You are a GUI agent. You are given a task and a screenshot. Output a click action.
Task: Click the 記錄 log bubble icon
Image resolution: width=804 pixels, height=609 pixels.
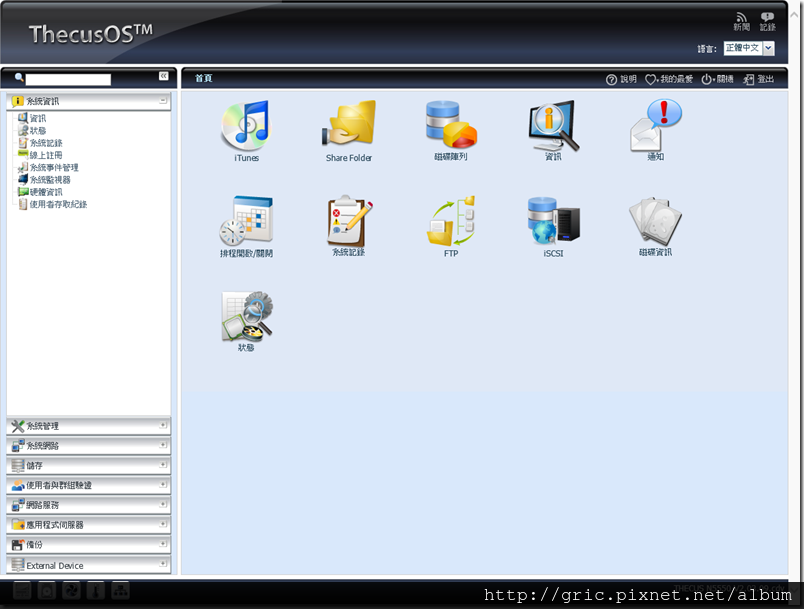(767, 22)
